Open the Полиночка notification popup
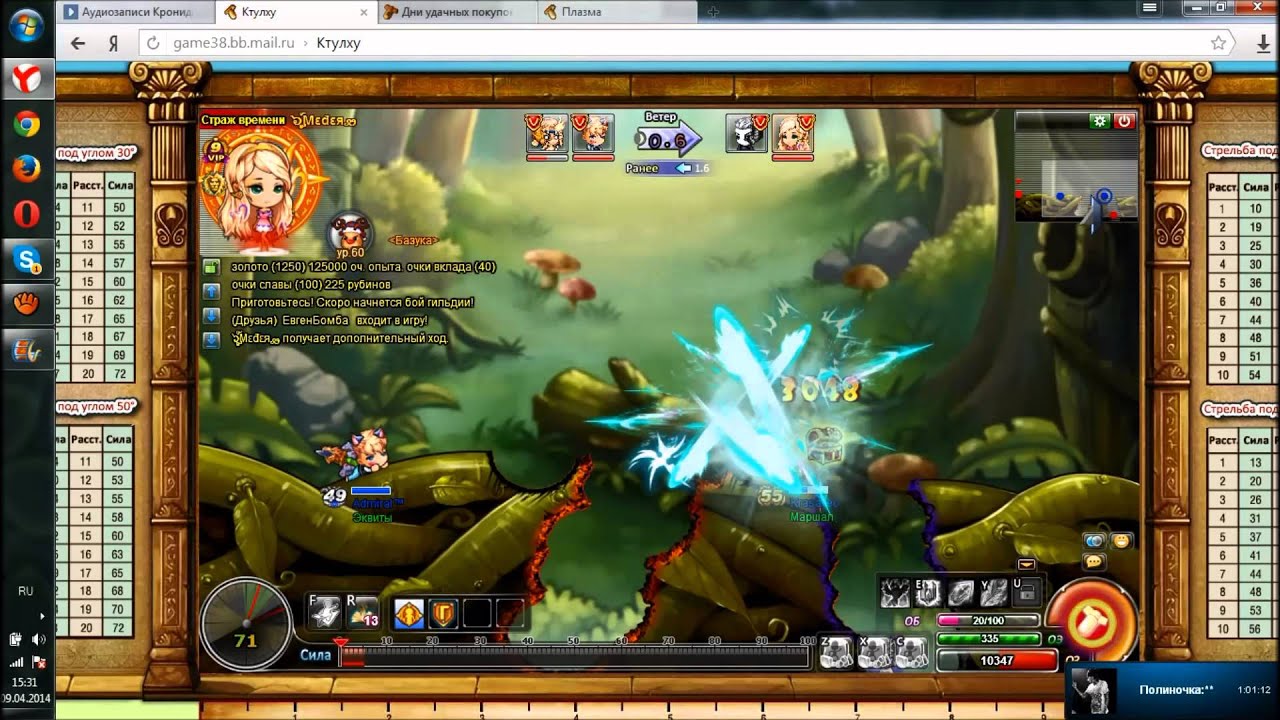The height and width of the screenshot is (720, 1280). (1172, 690)
